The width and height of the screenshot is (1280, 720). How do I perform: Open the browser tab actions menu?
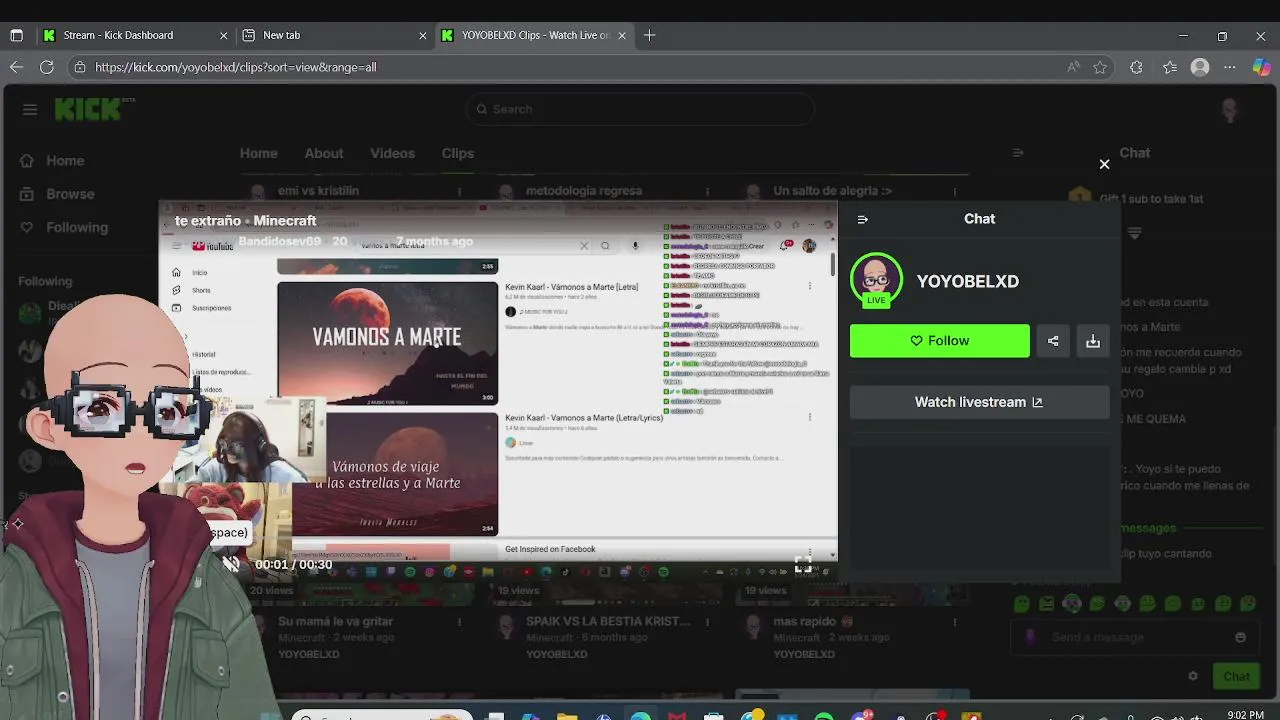pos(16,35)
